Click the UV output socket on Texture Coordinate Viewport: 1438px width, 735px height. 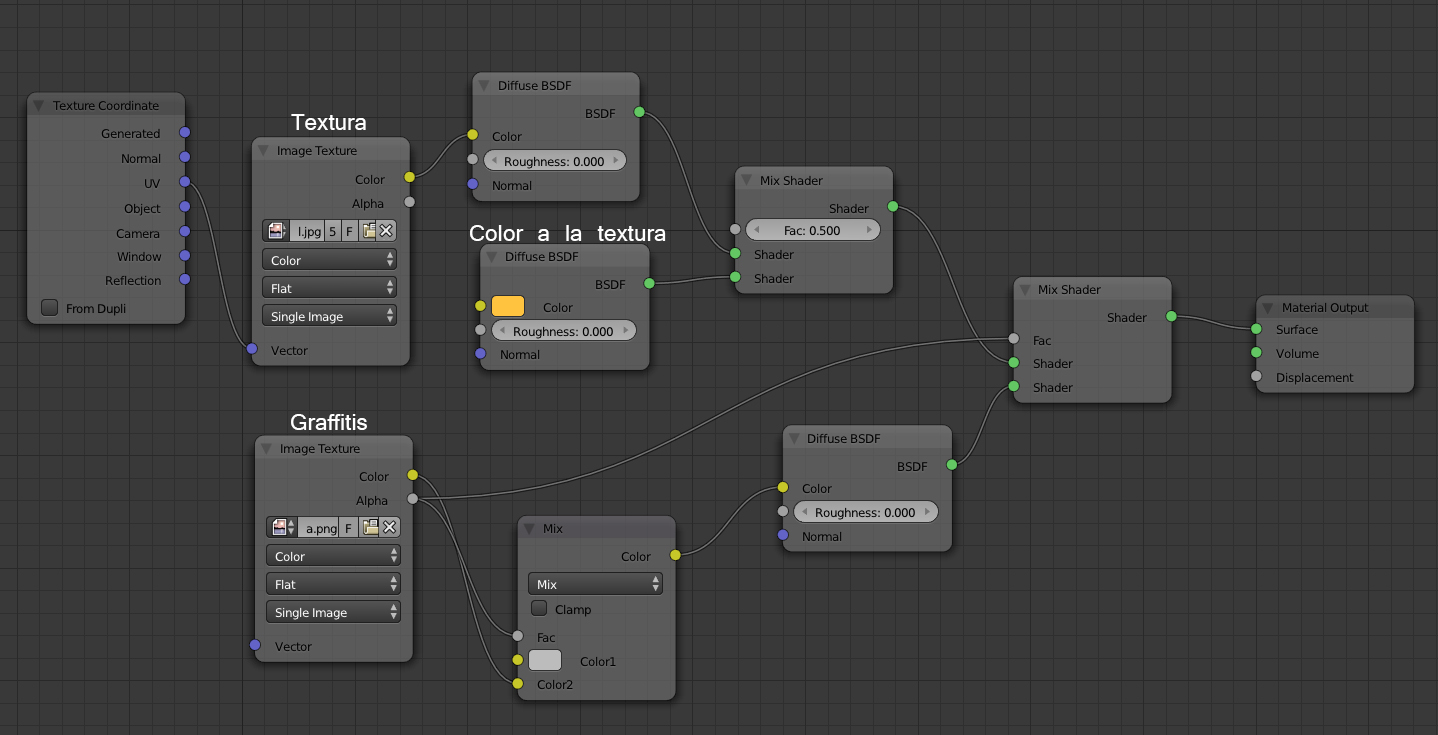[184, 182]
